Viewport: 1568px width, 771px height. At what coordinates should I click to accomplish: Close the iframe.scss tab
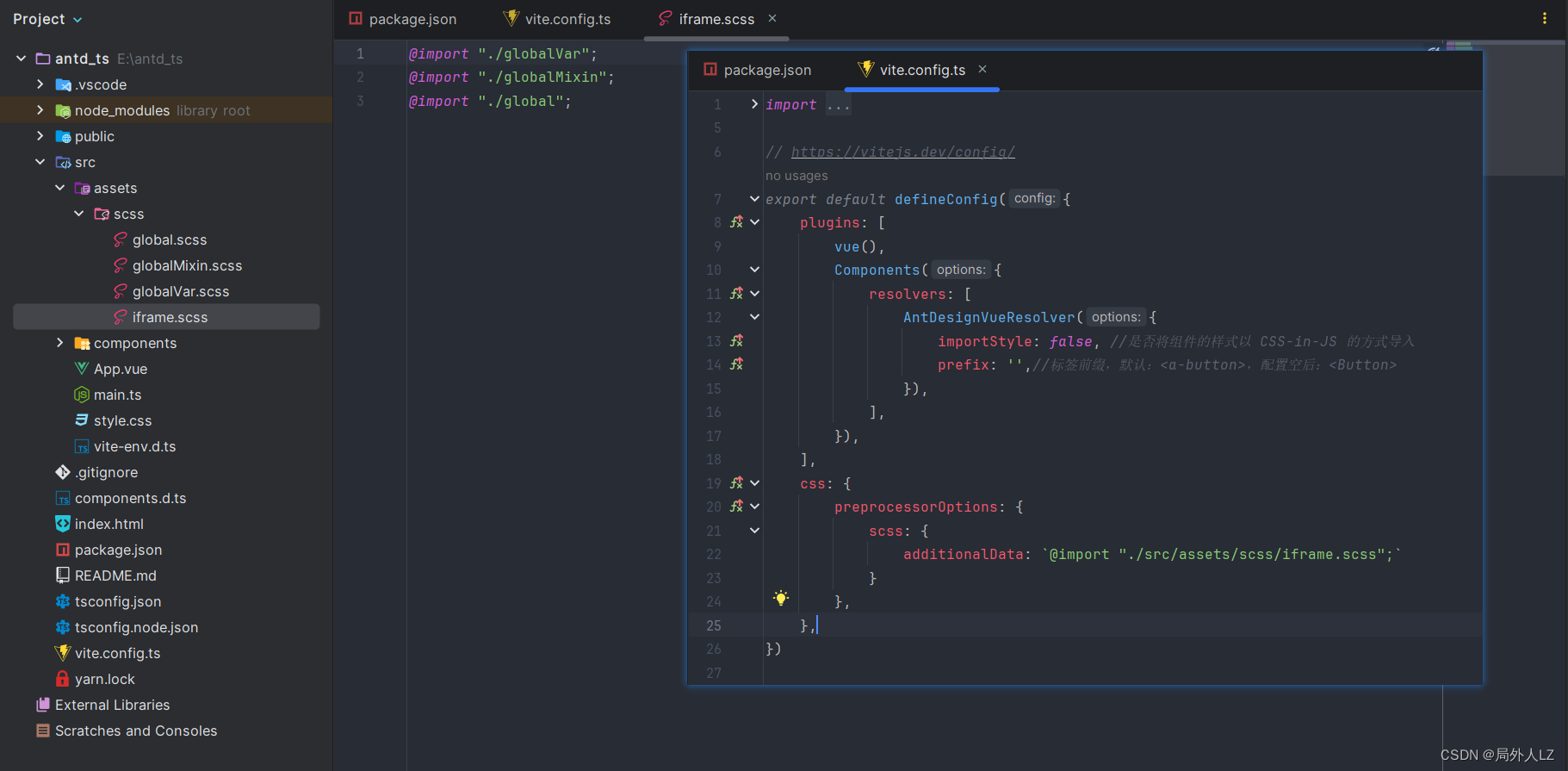point(772,18)
